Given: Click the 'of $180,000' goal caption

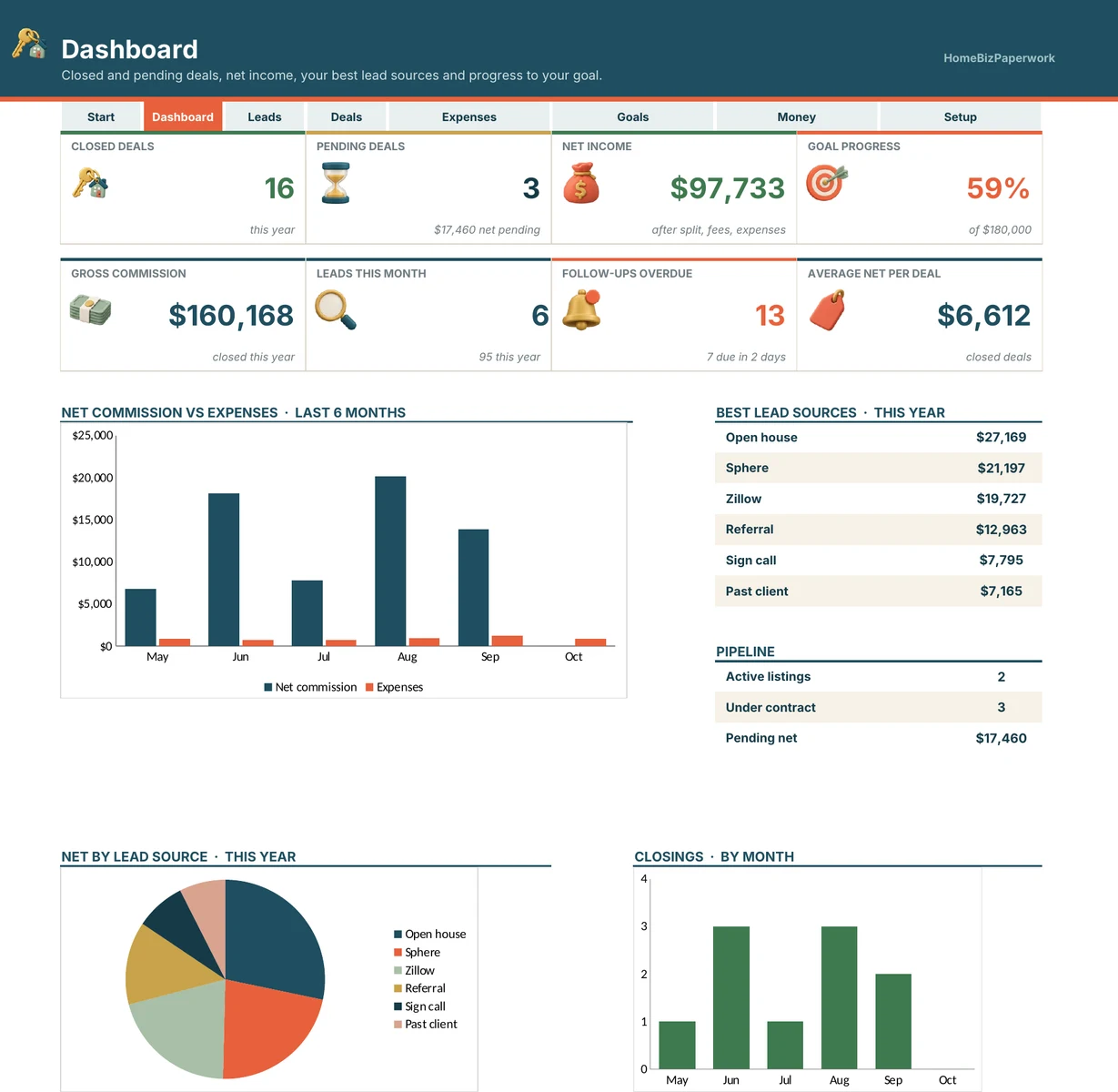Looking at the screenshot, I should 1000,230.
